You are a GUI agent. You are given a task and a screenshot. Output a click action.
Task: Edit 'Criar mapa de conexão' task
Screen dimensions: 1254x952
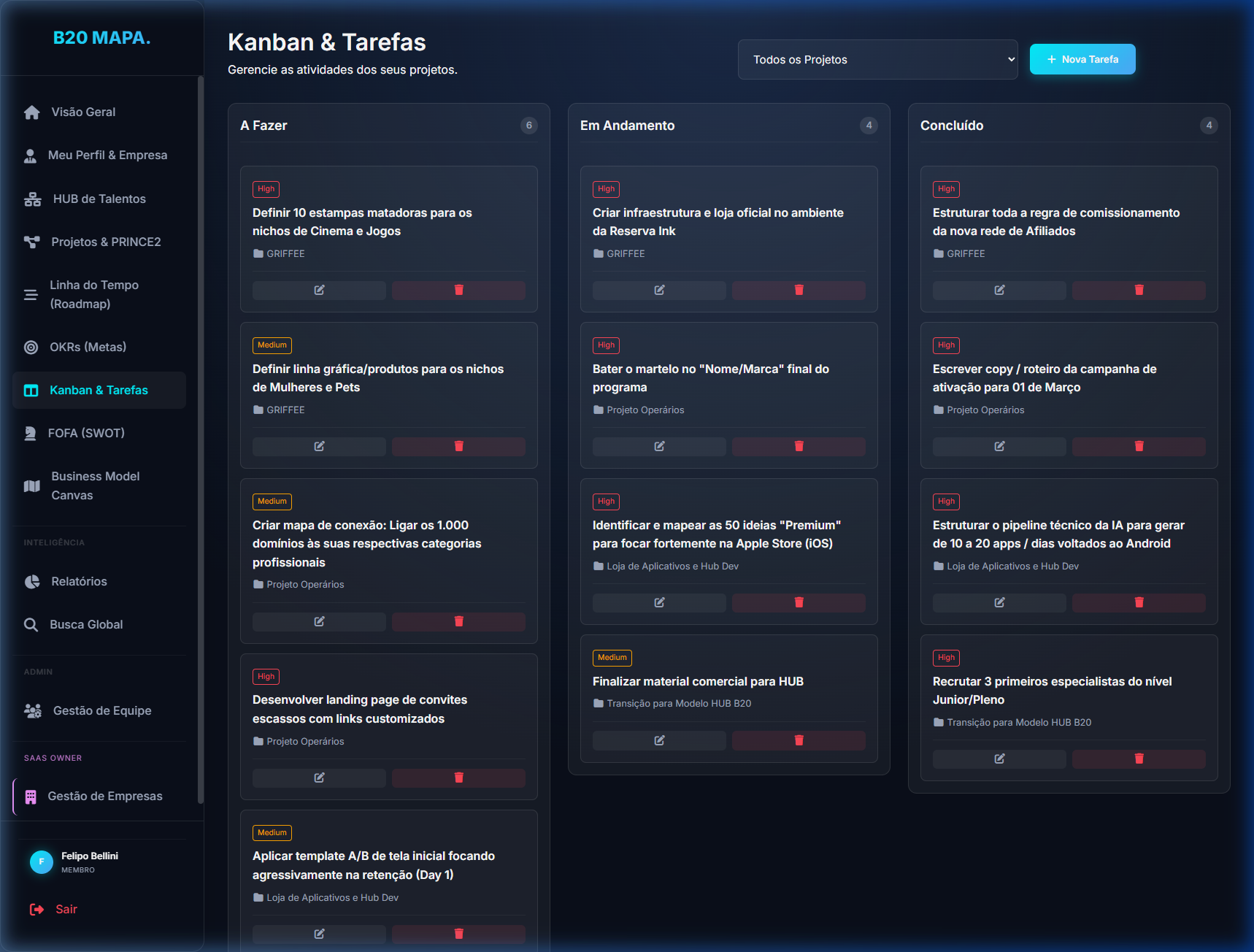coord(319,621)
